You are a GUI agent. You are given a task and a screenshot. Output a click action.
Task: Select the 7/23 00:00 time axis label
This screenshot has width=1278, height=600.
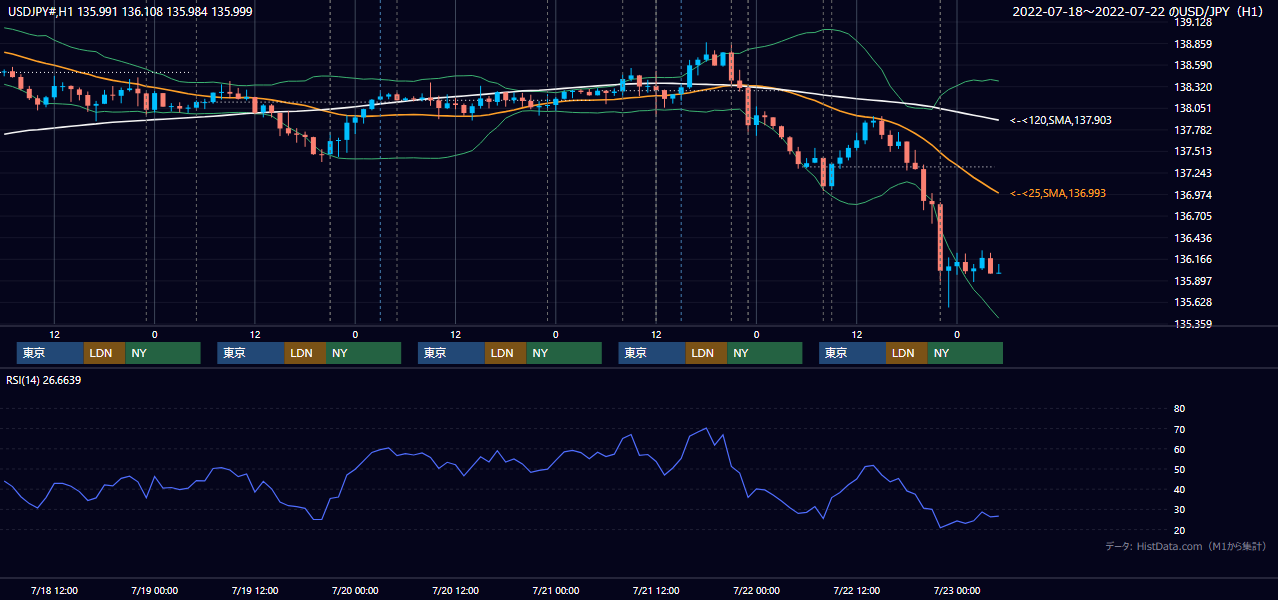tap(957, 590)
